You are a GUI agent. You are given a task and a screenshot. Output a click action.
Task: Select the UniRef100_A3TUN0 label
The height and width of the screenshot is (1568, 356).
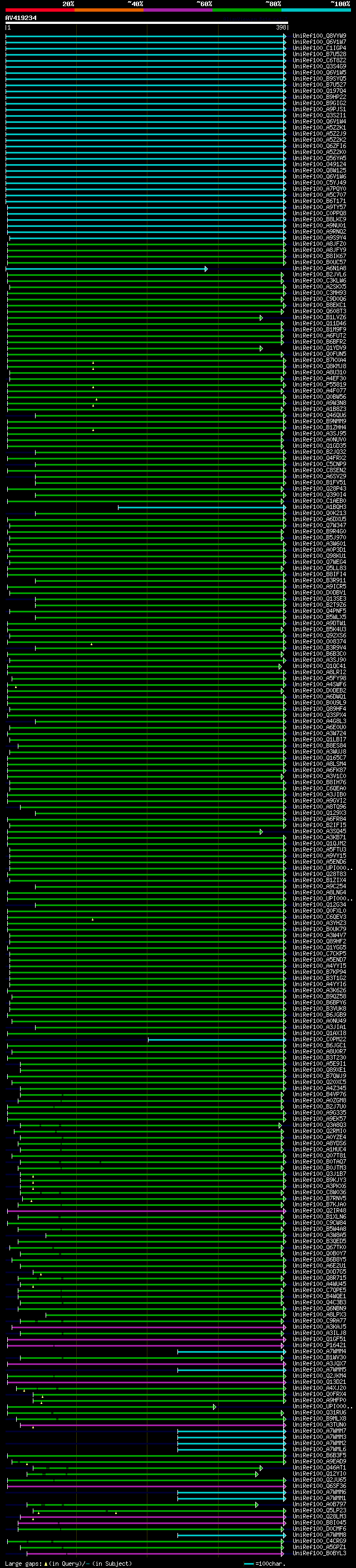coord(319,1424)
